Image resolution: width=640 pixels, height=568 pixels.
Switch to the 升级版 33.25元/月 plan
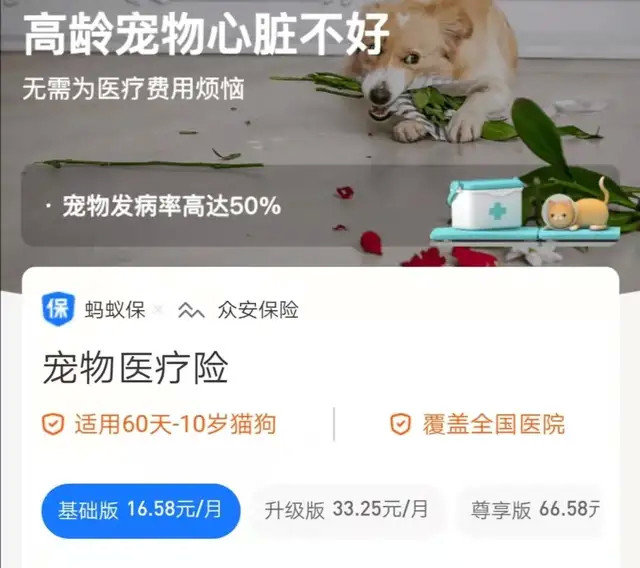[x=346, y=510]
